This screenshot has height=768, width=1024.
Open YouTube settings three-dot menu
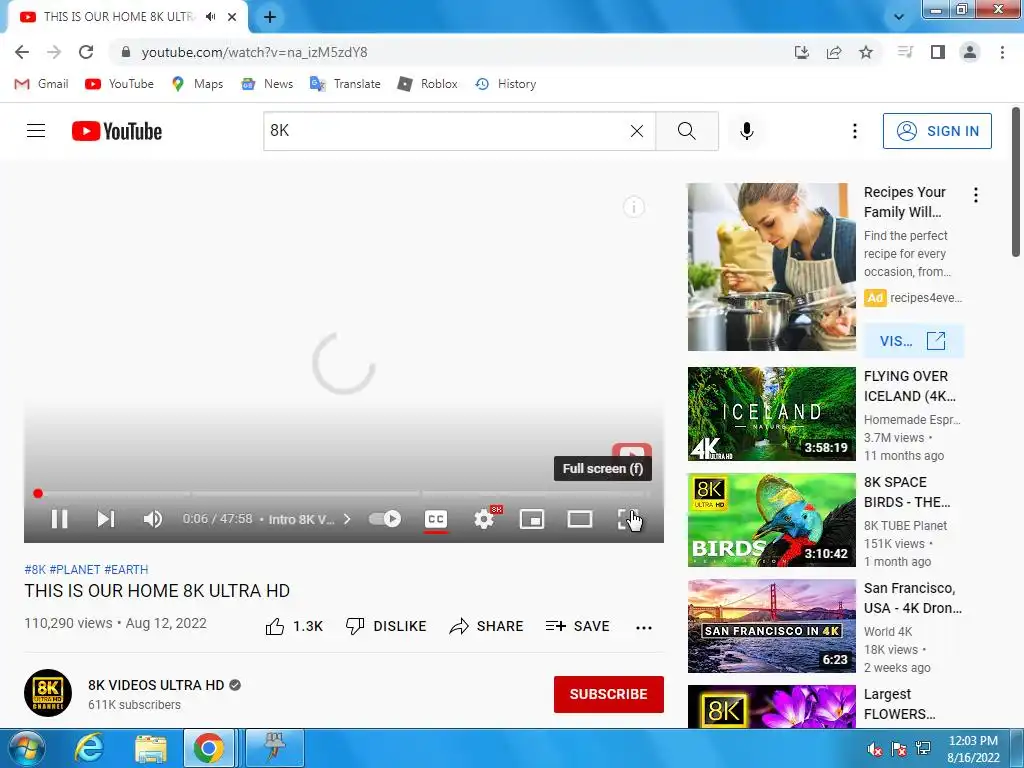pyautogui.click(x=854, y=131)
